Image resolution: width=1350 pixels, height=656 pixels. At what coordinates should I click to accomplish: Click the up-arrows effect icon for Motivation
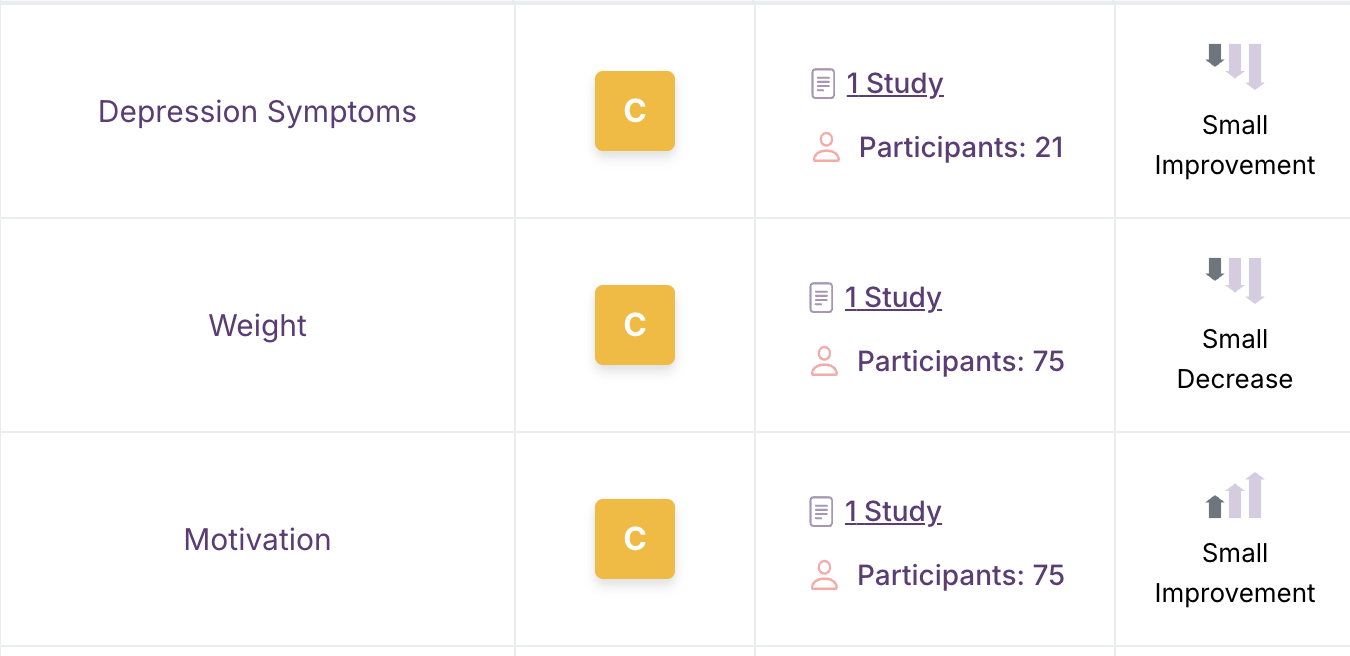click(1235, 495)
